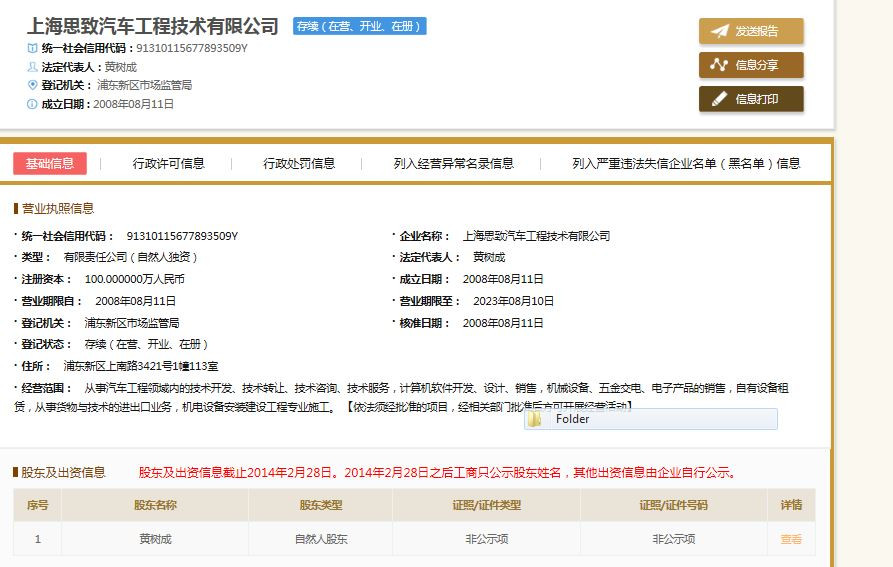The height and width of the screenshot is (567, 893).
Task: Click the 证照/证件号码 column header
Action: pyautogui.click(x=673, y=505)
